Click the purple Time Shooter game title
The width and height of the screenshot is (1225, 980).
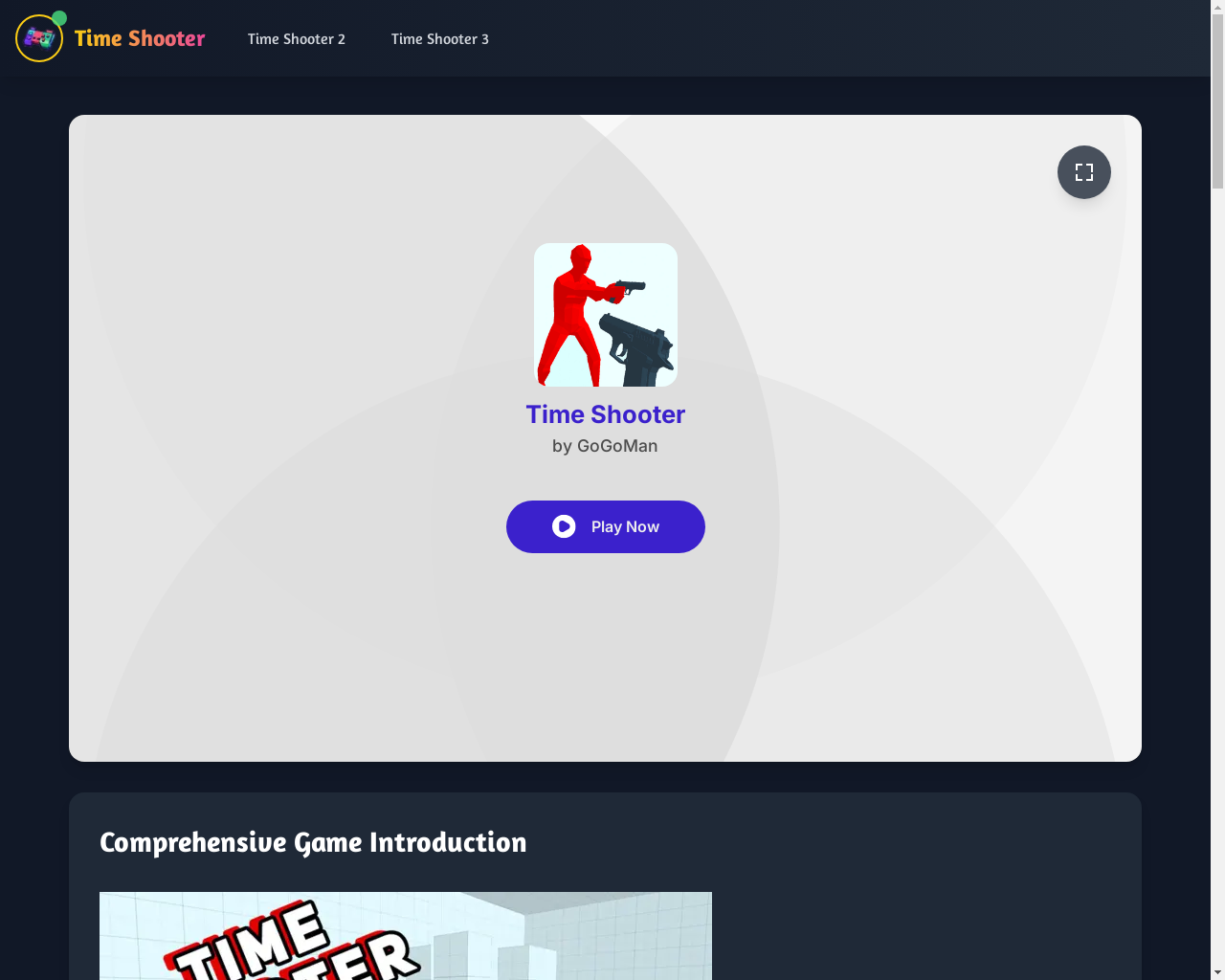[x=606, y=414]
